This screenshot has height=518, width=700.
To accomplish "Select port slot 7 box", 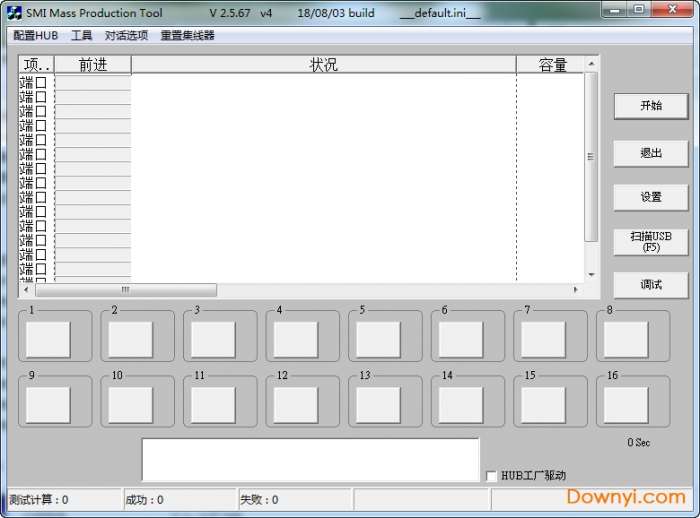I will point(544,340).
